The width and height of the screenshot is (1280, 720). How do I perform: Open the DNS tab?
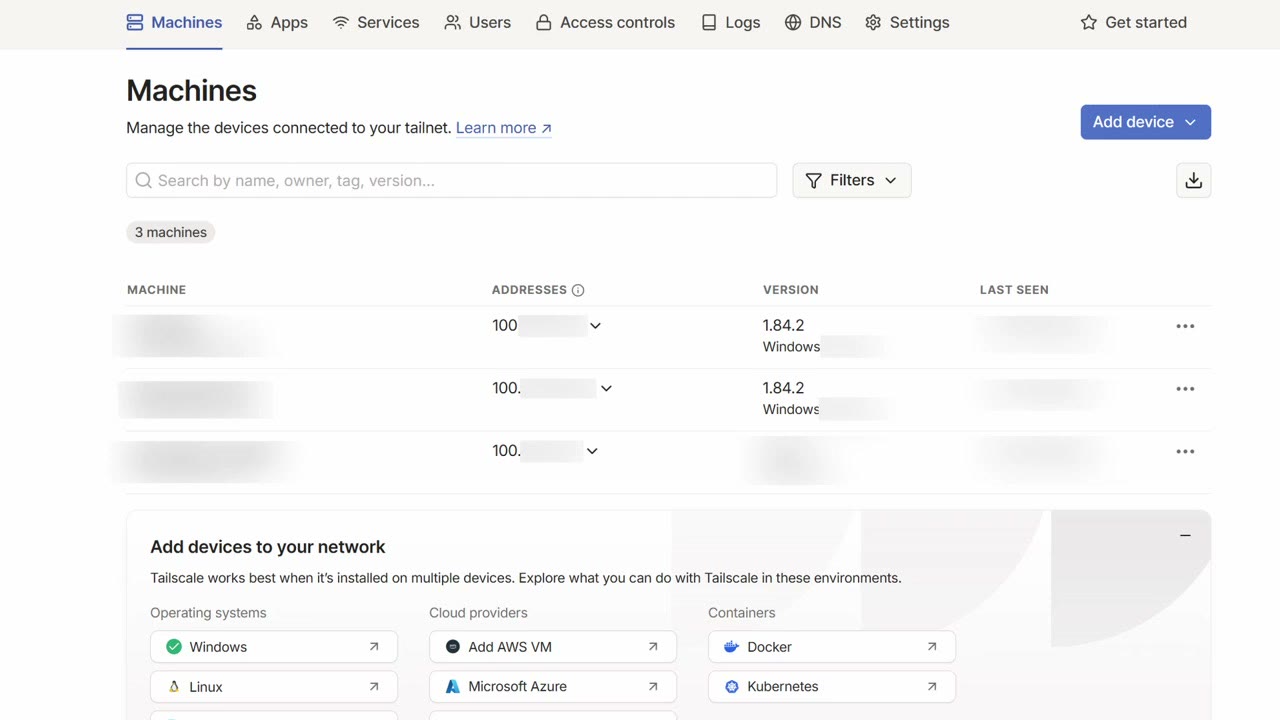click(813, 22)
